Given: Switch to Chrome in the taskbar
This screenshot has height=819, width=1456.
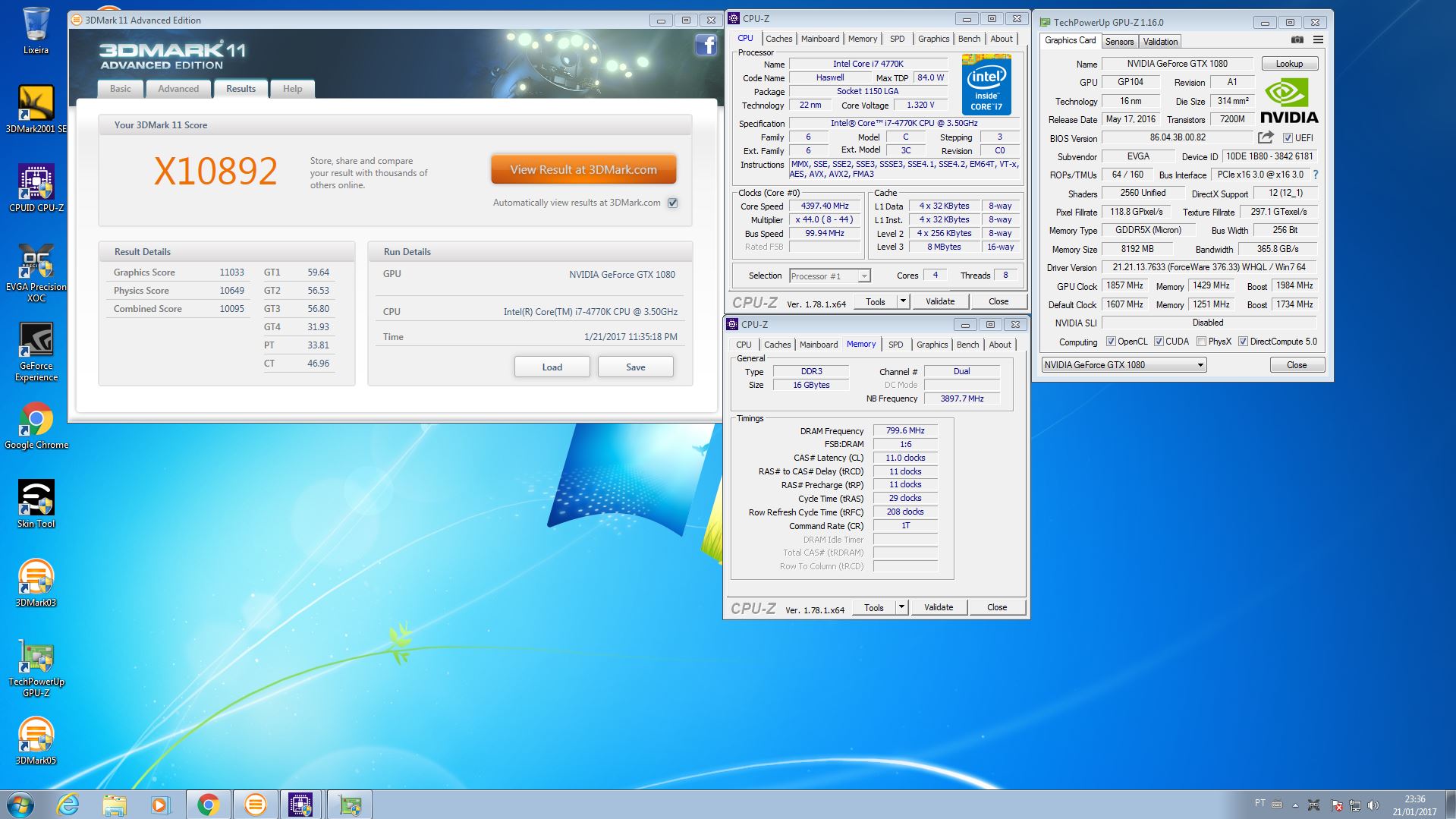Looking at the screenshot, I should point(209,805).
